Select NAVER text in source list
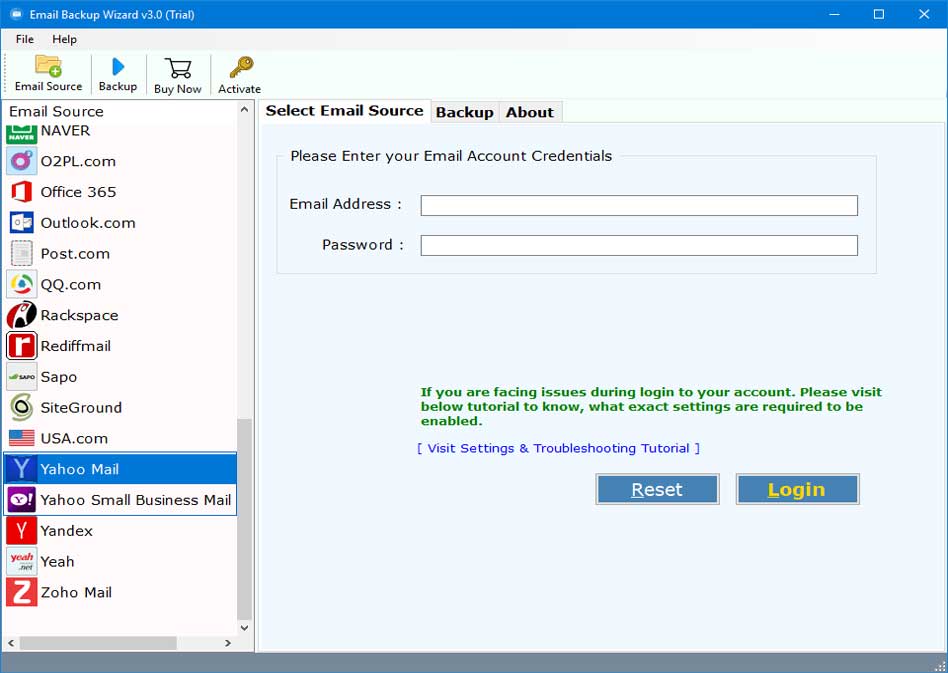 (x=65, y=131)
